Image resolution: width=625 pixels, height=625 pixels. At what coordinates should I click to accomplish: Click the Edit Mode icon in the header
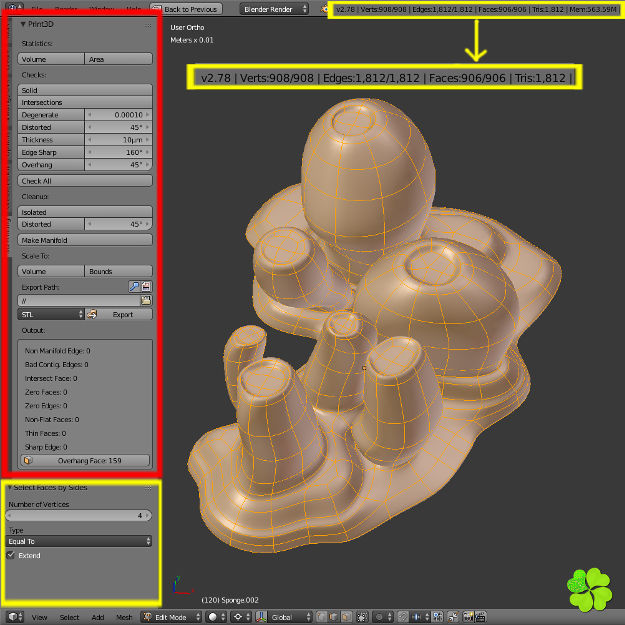[x=147, y=617]
